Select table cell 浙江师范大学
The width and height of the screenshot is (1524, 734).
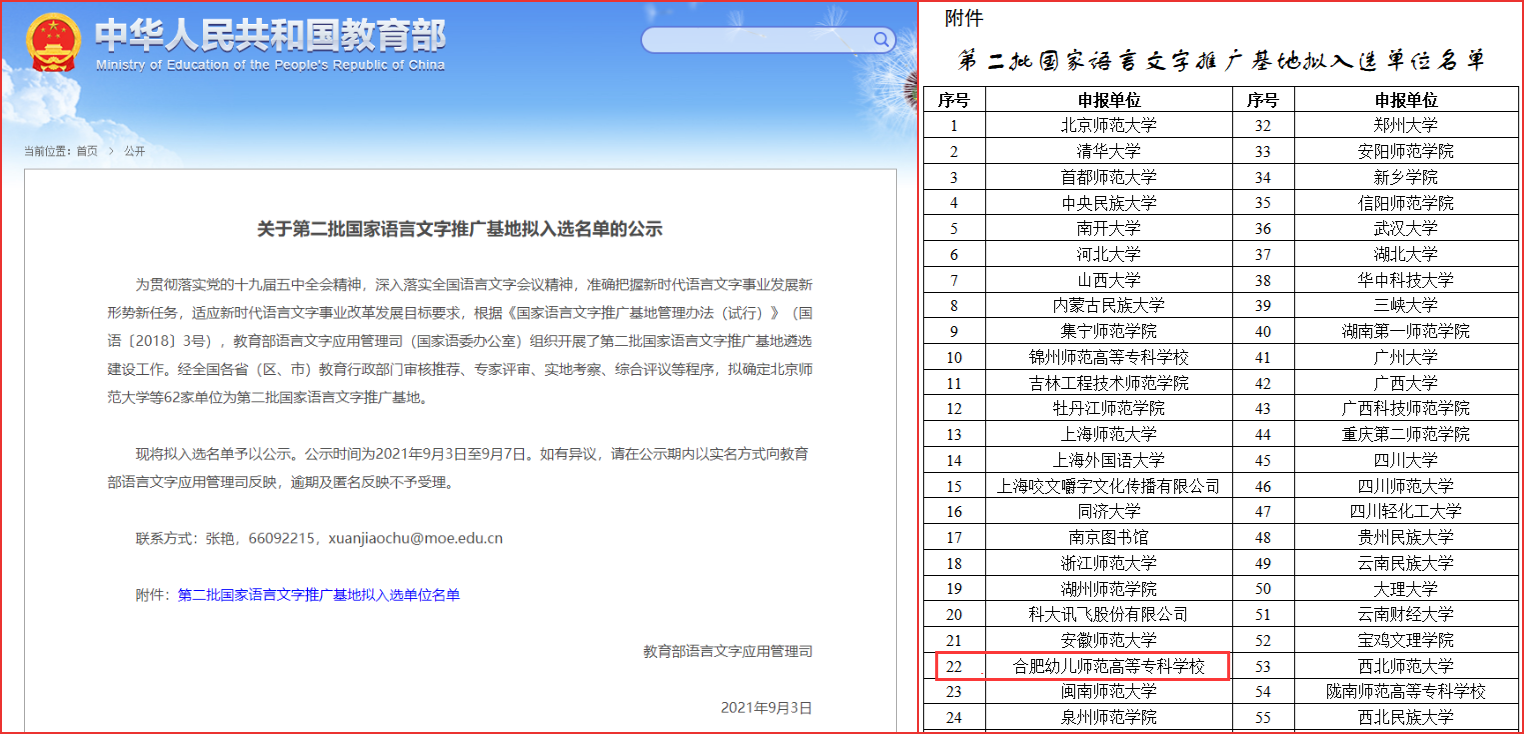[1109, 563]
